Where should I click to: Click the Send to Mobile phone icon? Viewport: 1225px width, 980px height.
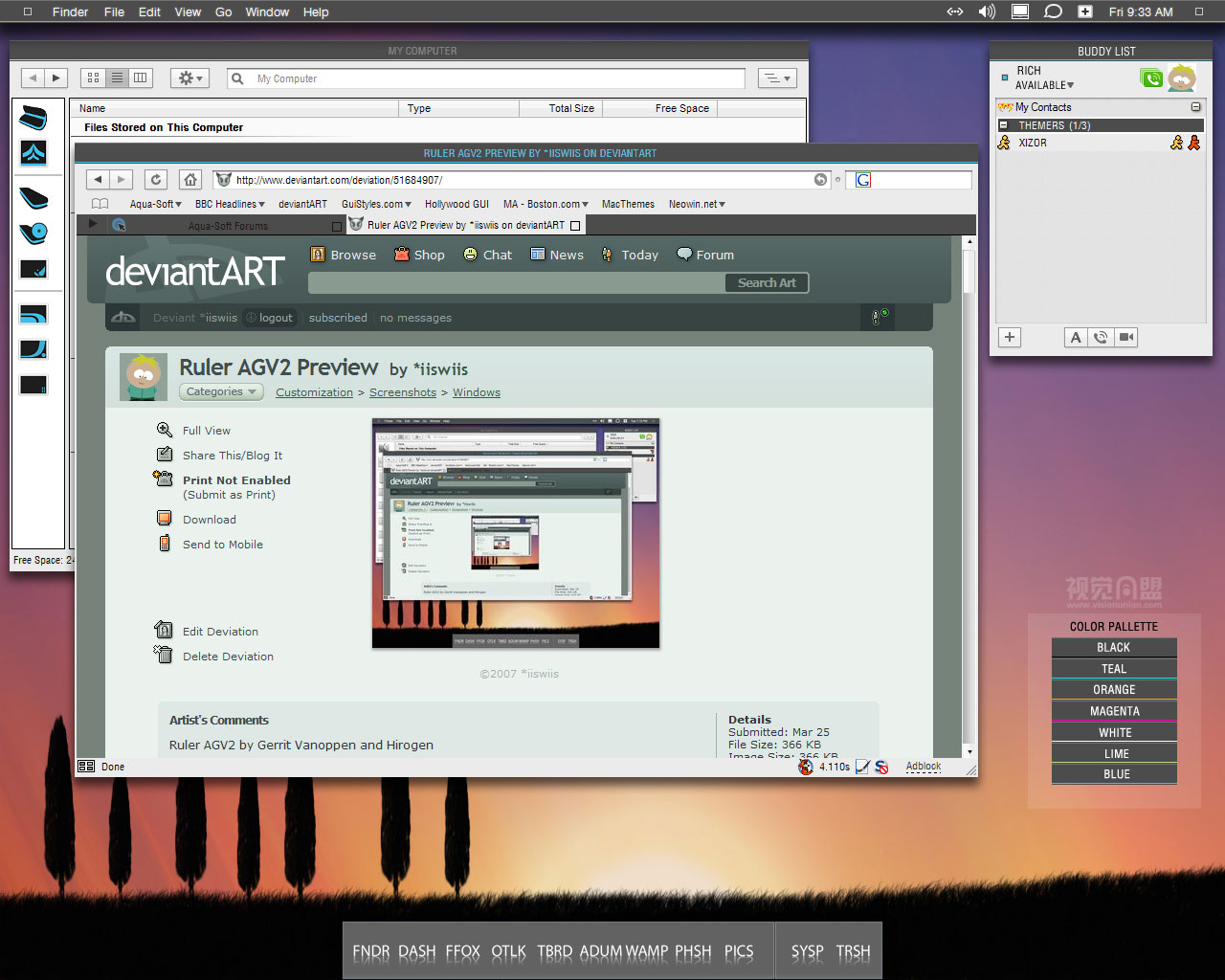[165, 544]
